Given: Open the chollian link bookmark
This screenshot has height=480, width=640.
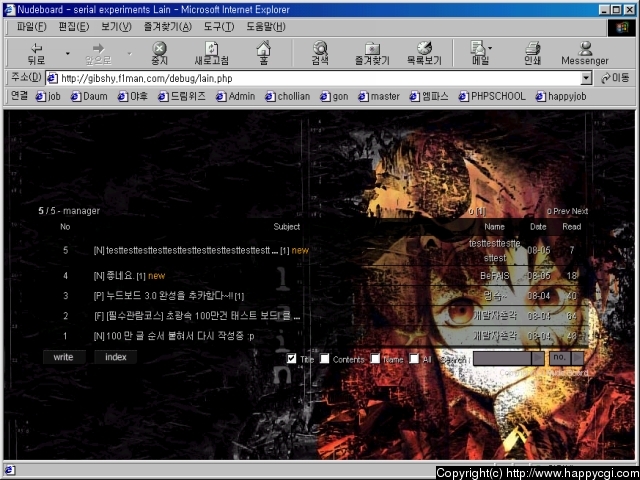Looking at the screenshot, I should click(x=287, y=96).
